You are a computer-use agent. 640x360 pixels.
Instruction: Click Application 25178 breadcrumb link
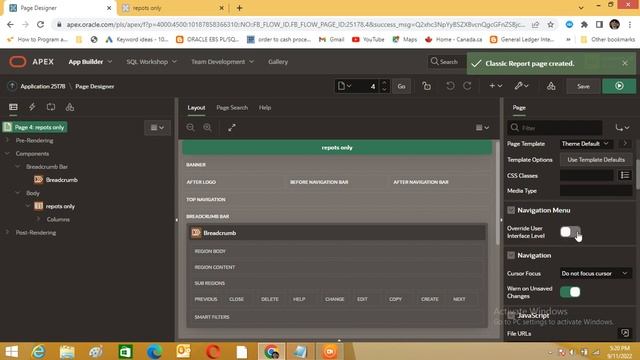point(43,86)
